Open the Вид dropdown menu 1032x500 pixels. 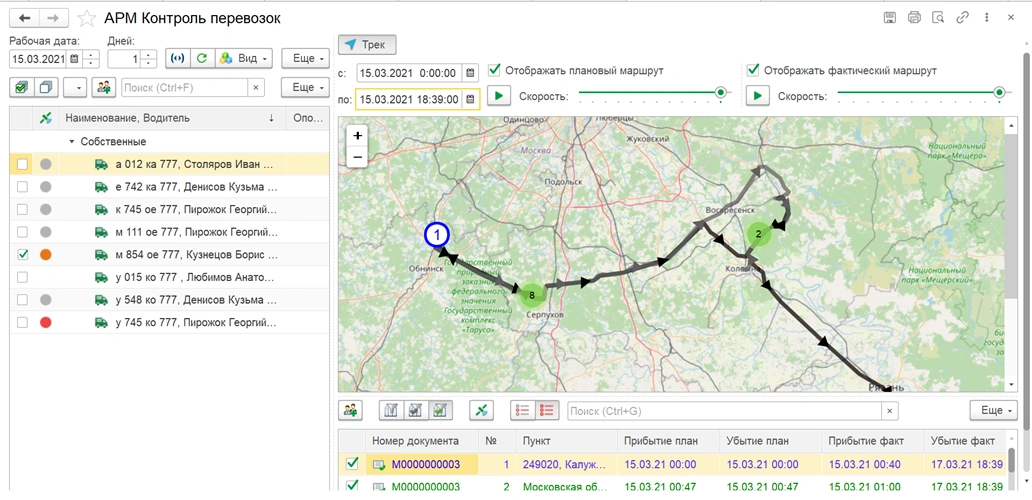click(245, 59)
